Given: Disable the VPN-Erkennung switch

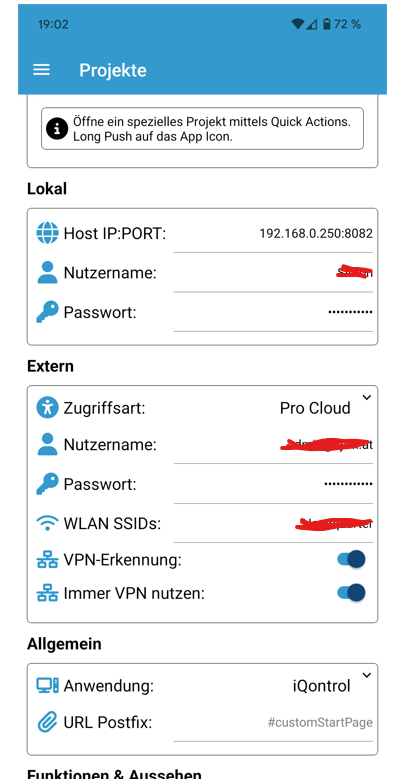Looking at the screenshot, I should click(x=351, y=559).
